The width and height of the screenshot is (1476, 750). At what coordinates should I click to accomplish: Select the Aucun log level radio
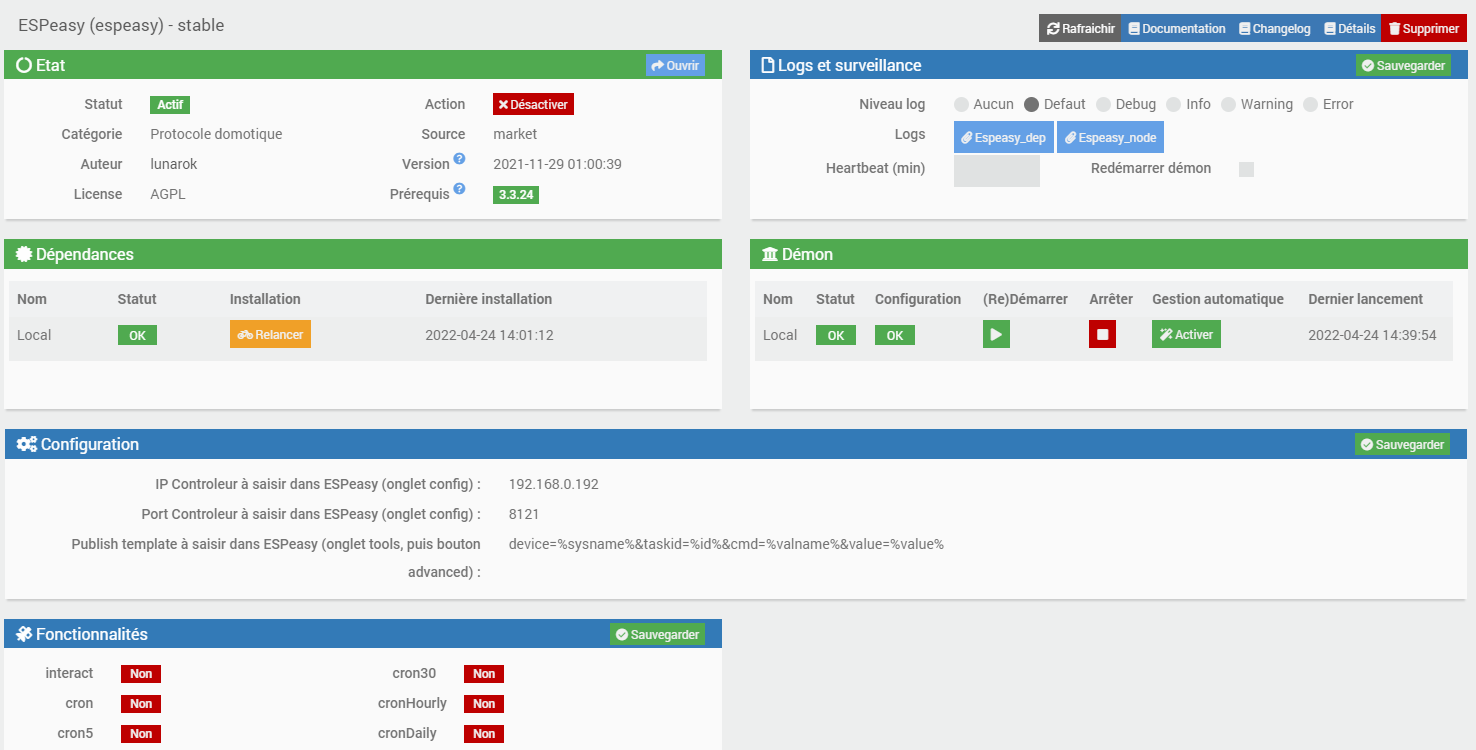click(x=961, y=104)
